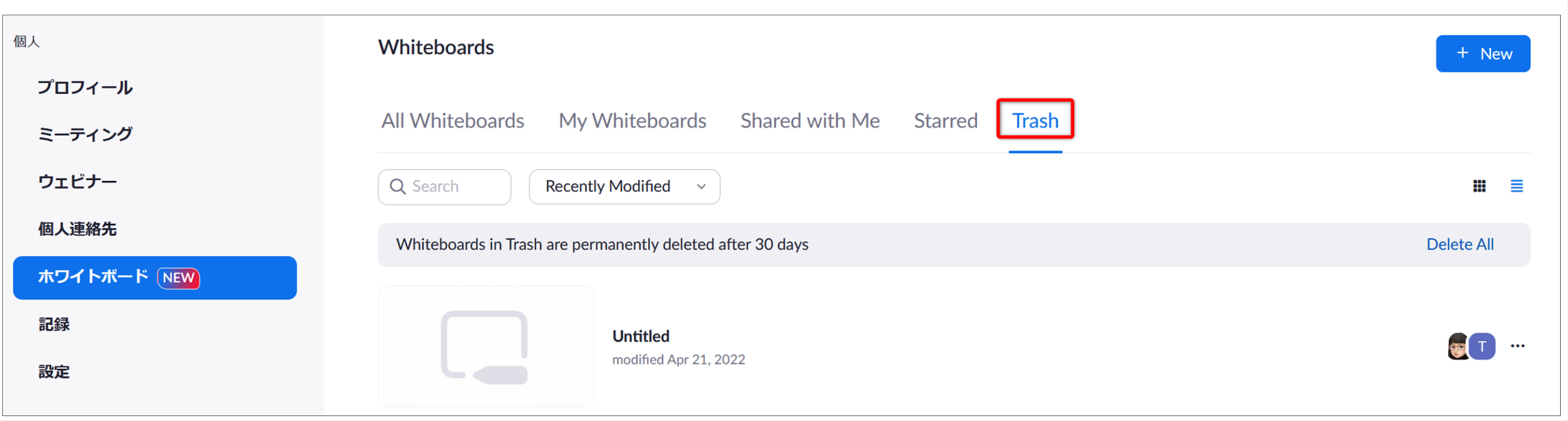
Task: View the Starred whiteboards tab
Action: (x=945, y=121)
